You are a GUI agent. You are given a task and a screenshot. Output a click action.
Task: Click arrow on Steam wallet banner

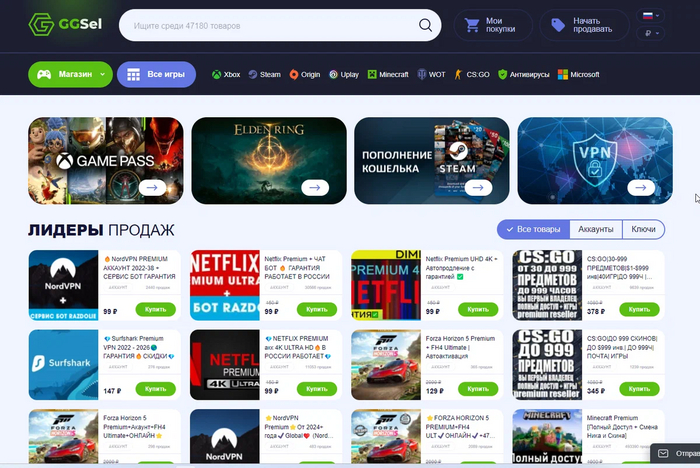pyautogui.click(x=478, y=188)
